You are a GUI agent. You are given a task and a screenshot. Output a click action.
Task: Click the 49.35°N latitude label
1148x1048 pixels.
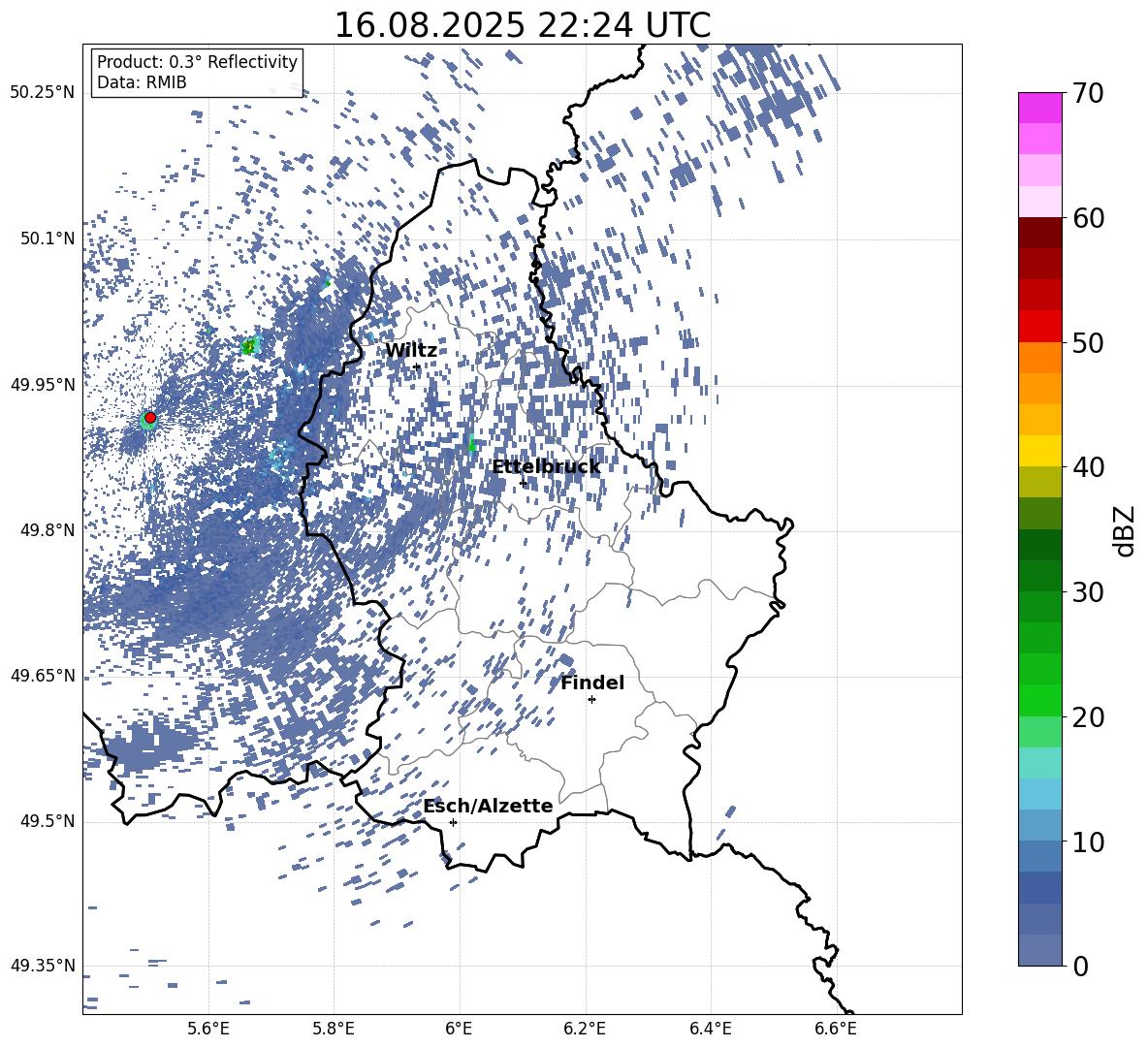[x=43, y=966]
